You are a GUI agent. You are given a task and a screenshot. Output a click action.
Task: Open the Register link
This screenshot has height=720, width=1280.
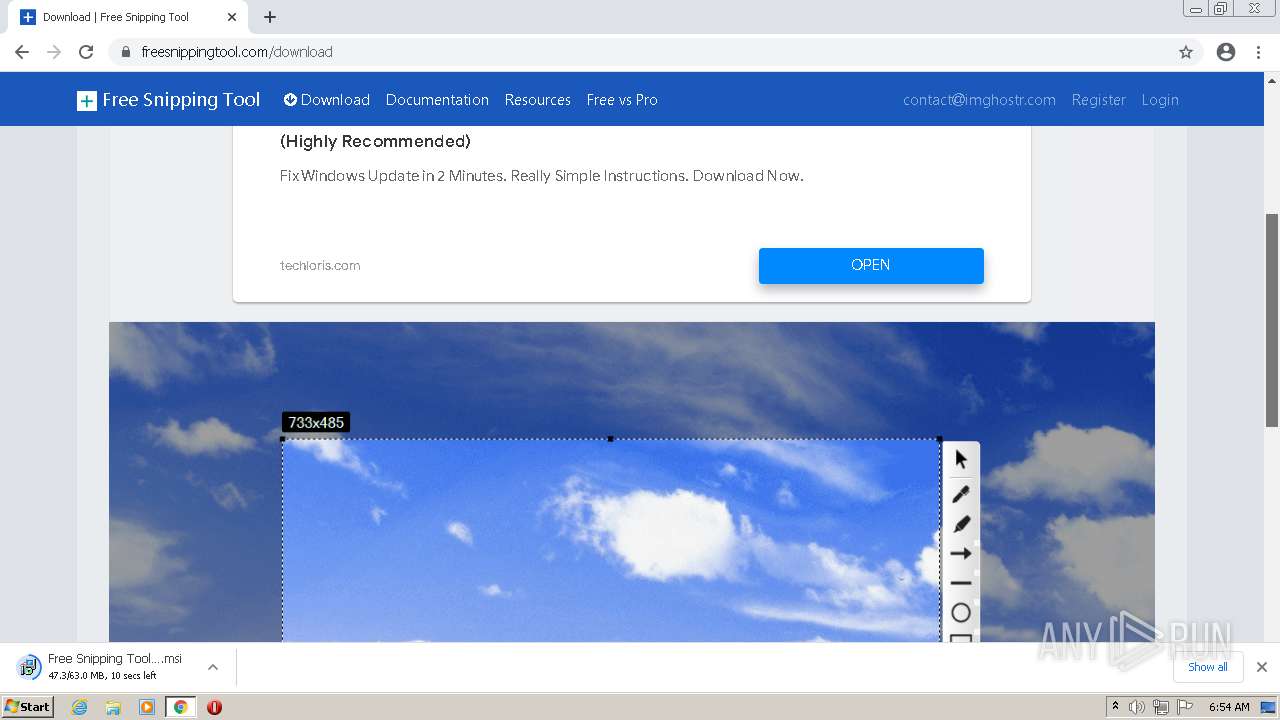point(1098,100)
